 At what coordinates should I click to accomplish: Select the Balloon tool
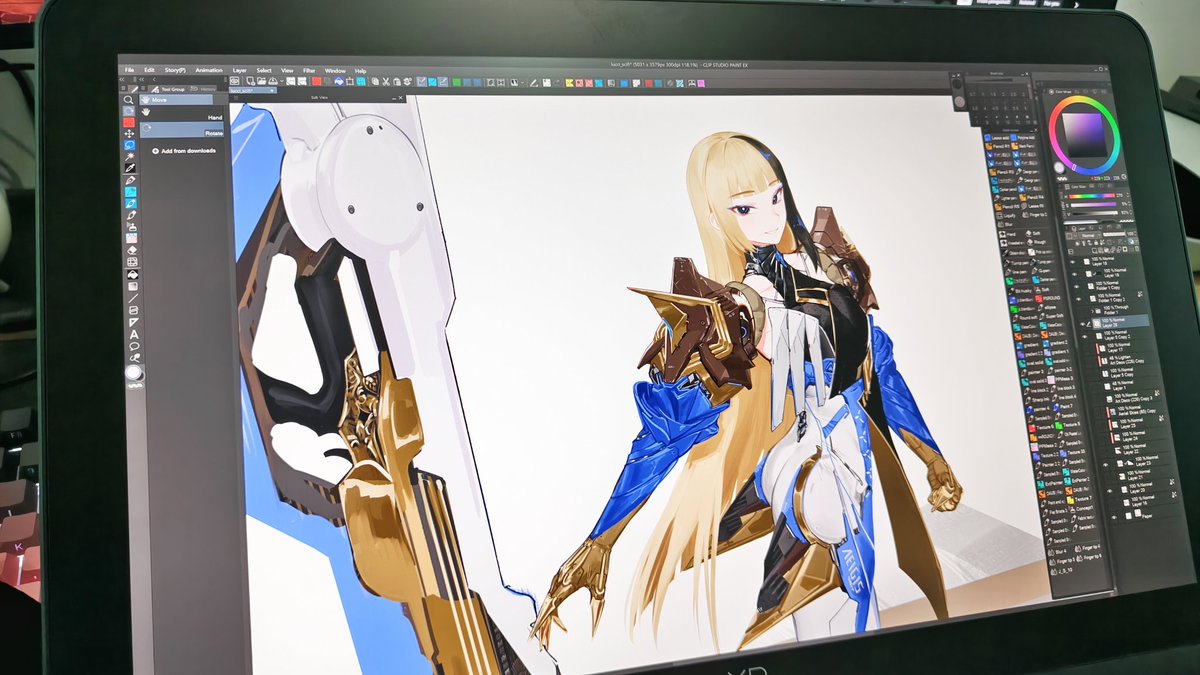tap(134, 346)
